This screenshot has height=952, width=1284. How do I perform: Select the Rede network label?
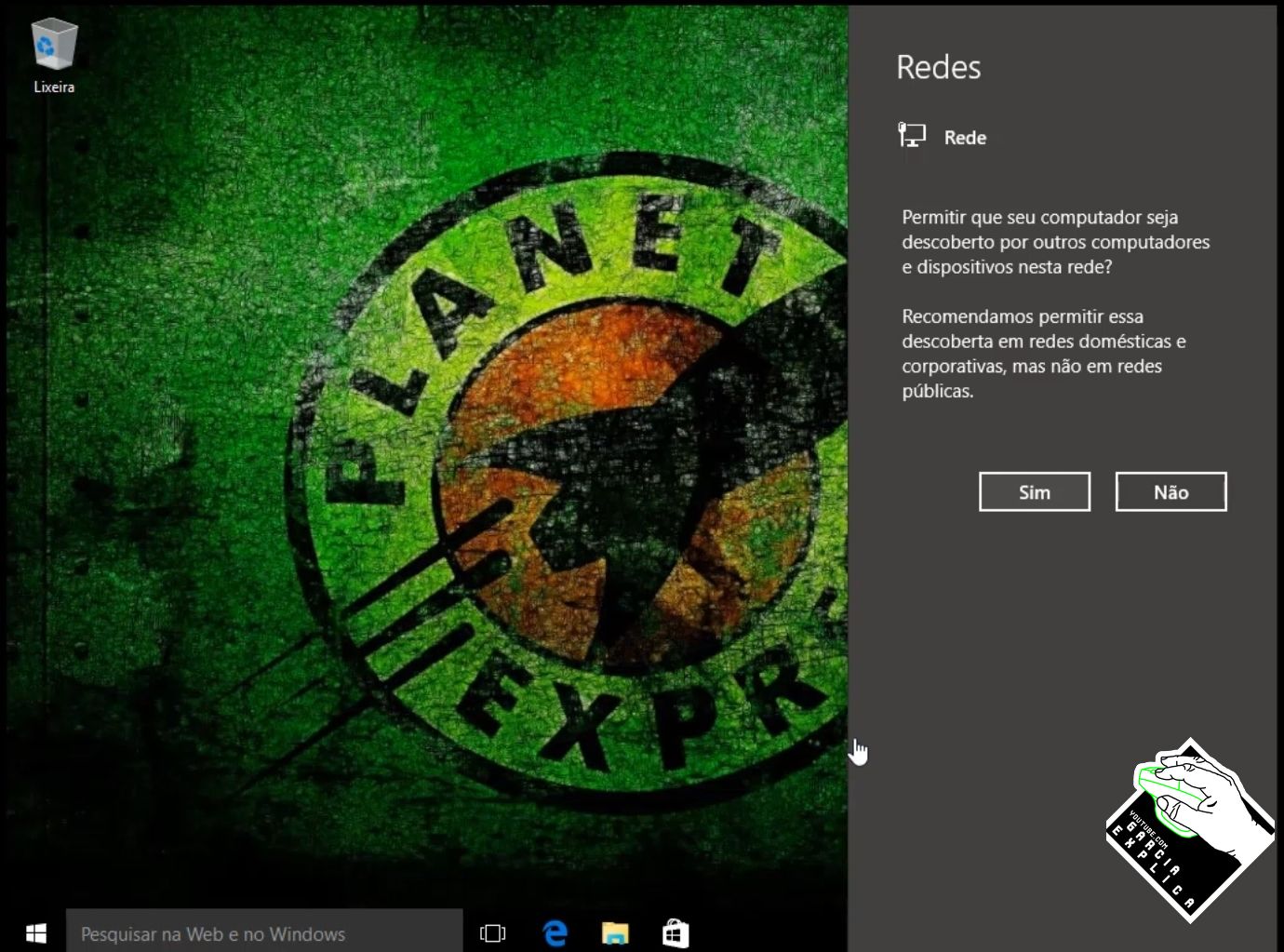click(965, 138)
